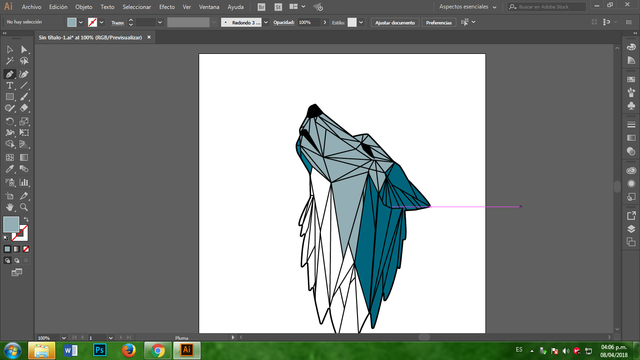Click Ajustar documento button
Screen dimensions: 640x360
pyautogui.click(x=395, y=22)
